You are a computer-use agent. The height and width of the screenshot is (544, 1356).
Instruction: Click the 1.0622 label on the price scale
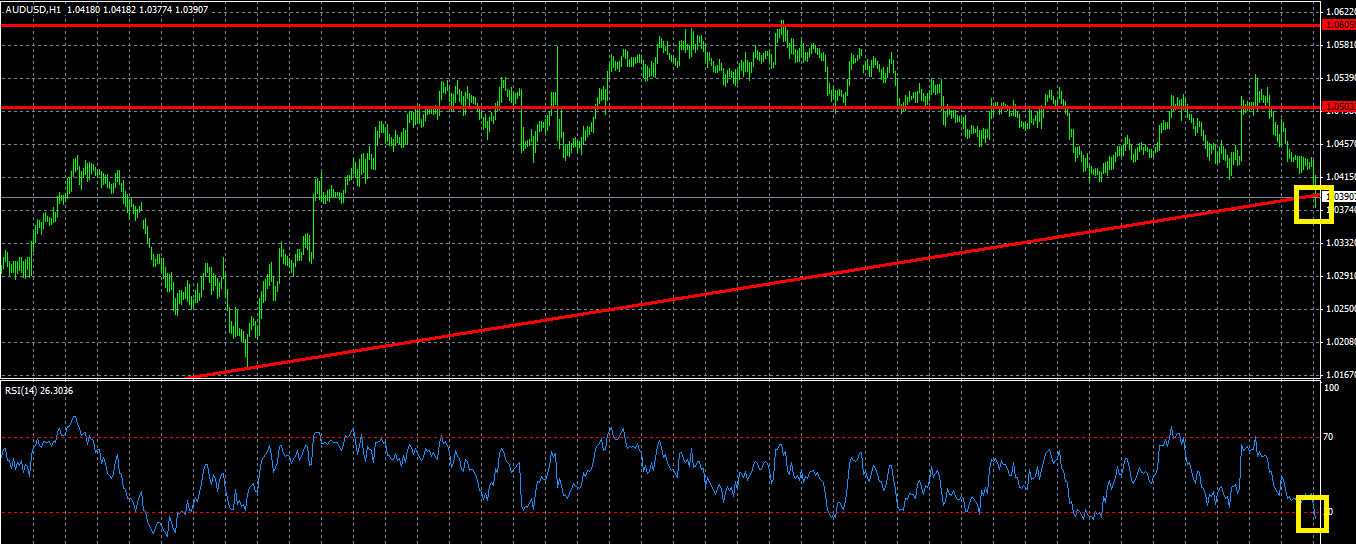(1340, 12)
